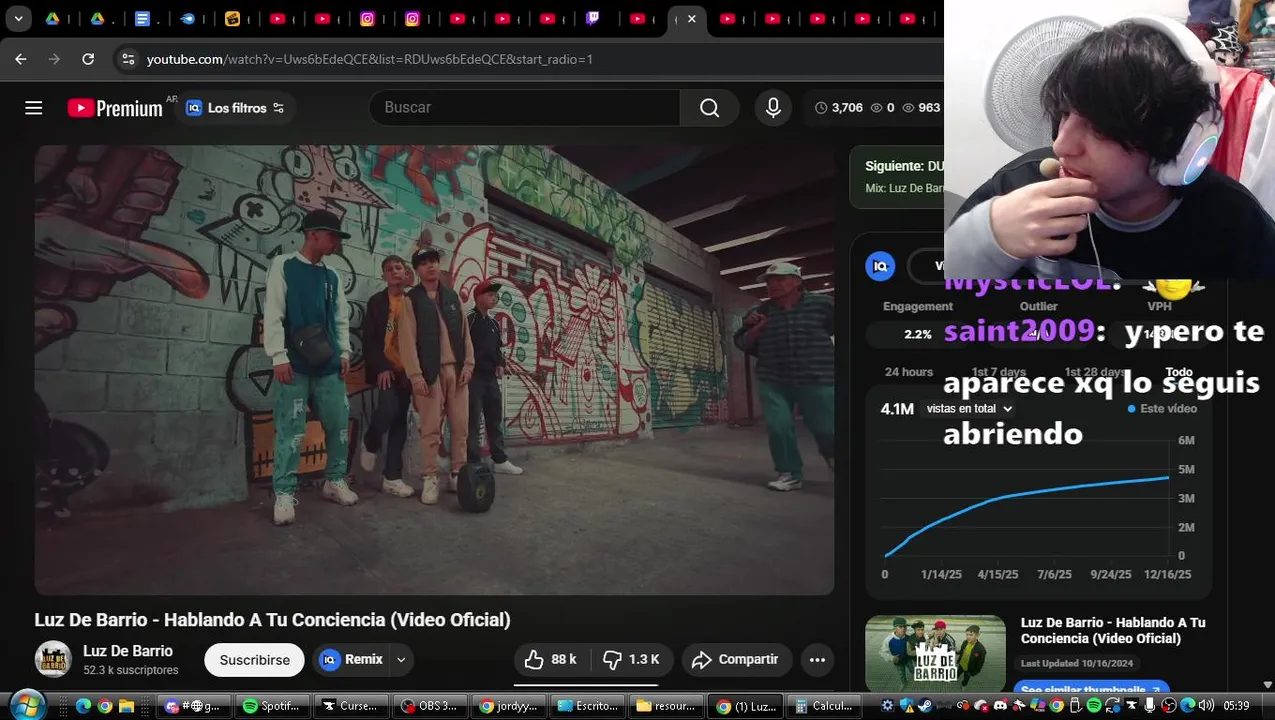Open more actions three-dot menu
Screen dimensions: 1275x720
pos(817,660)
